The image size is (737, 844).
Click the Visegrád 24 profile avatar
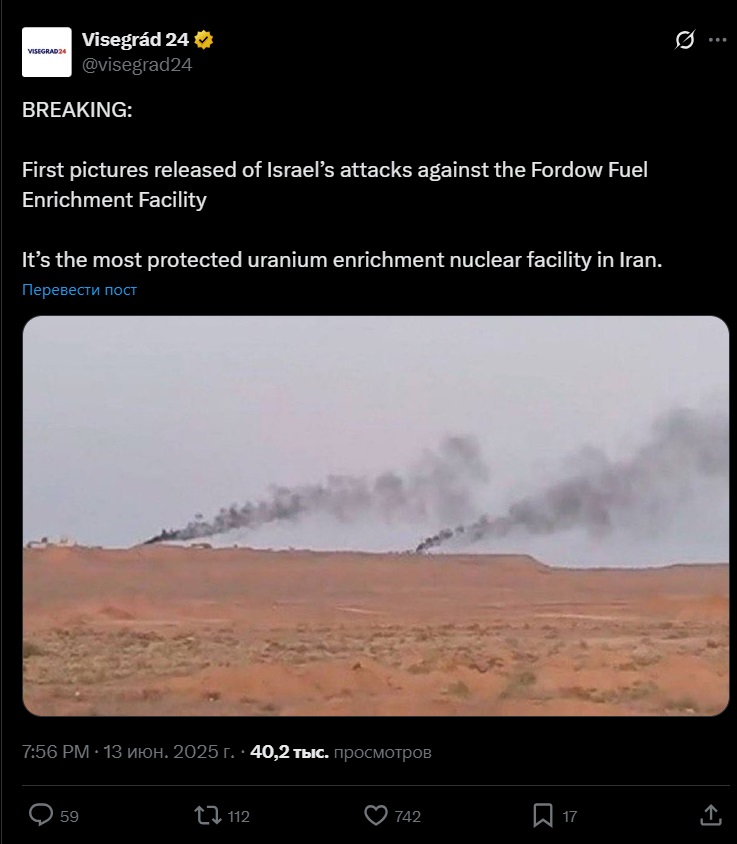click(47, 52)
